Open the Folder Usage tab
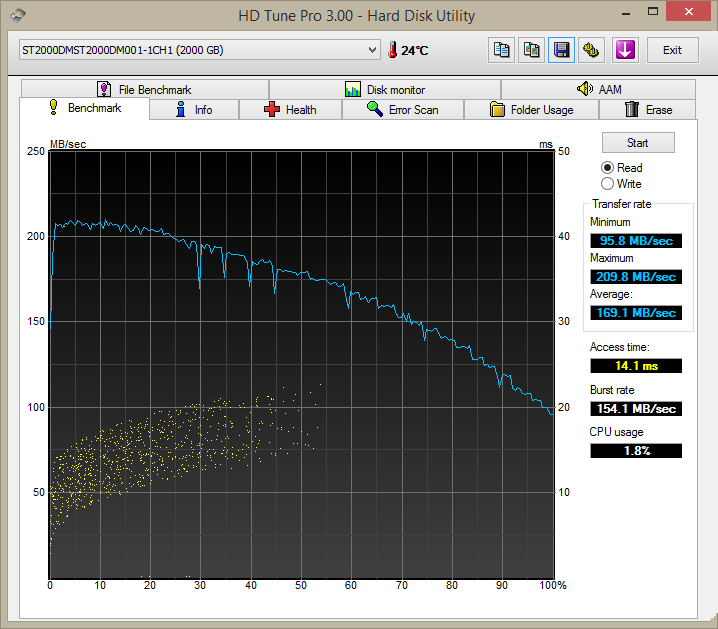The image size is (718, 629). (x=532, y=110)
